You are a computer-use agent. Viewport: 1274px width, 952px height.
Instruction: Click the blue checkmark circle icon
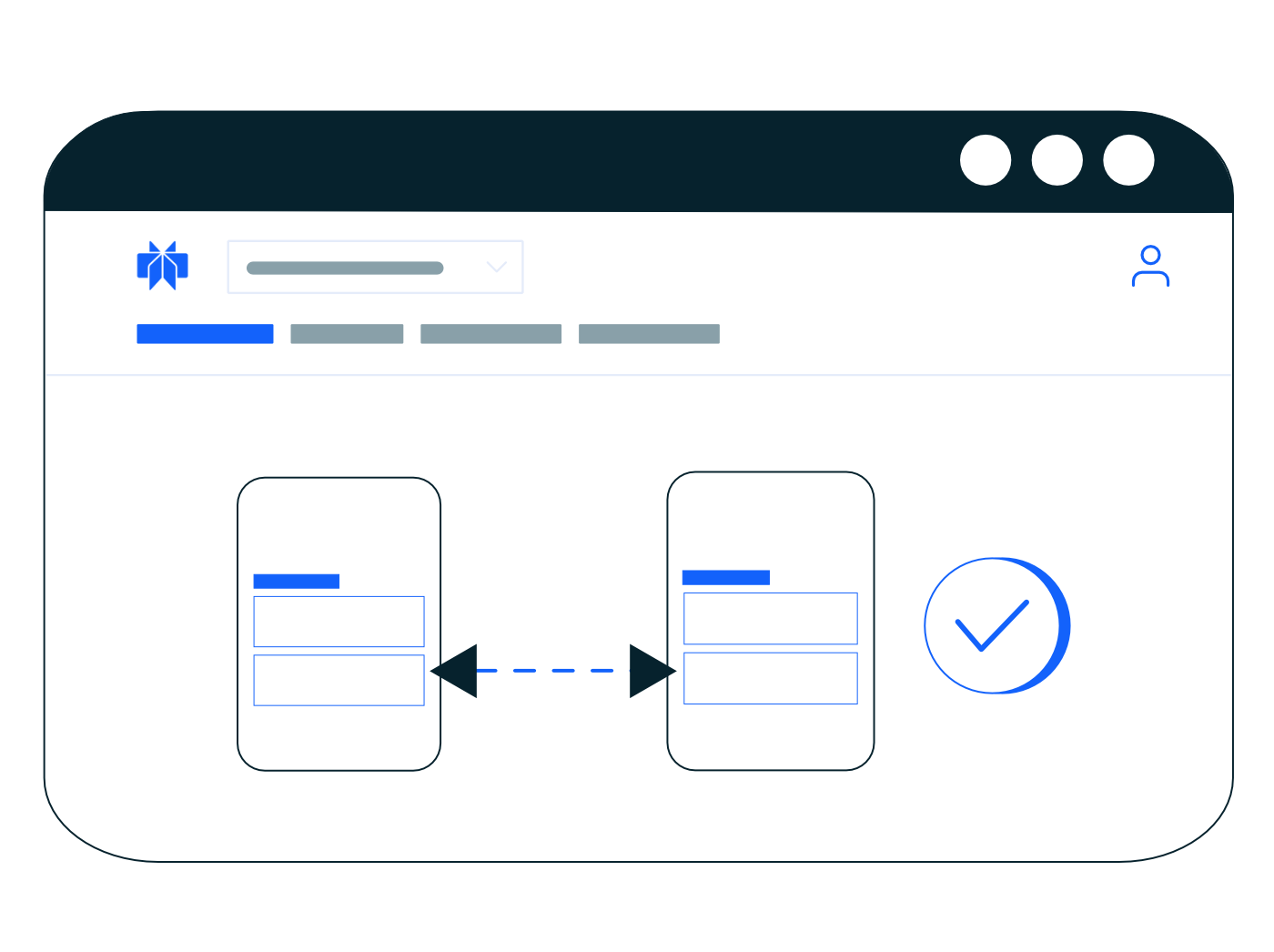pyautogui.click(x=996, y=626)
